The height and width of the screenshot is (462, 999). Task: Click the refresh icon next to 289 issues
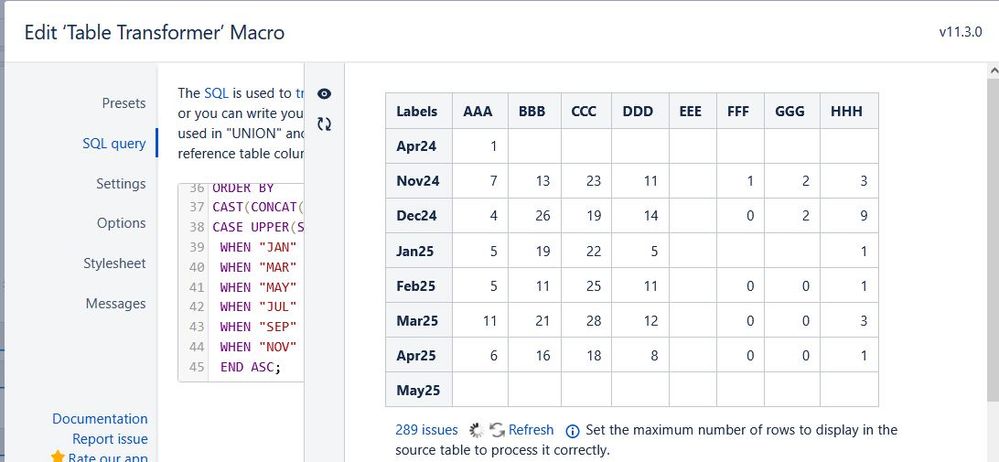click(x=497, y=431)
